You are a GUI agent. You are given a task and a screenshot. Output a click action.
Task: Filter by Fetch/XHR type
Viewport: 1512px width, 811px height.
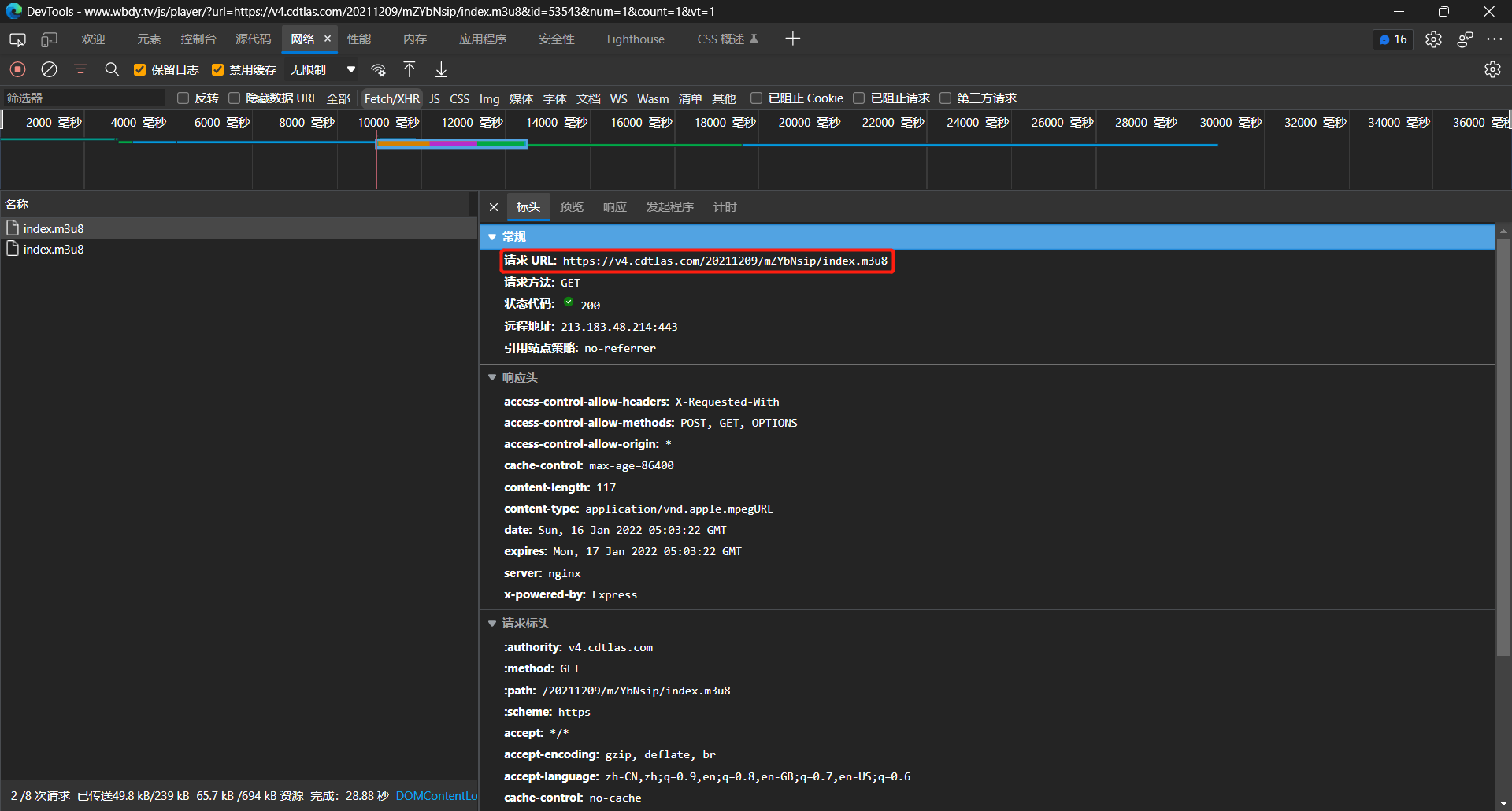[392, 98]
